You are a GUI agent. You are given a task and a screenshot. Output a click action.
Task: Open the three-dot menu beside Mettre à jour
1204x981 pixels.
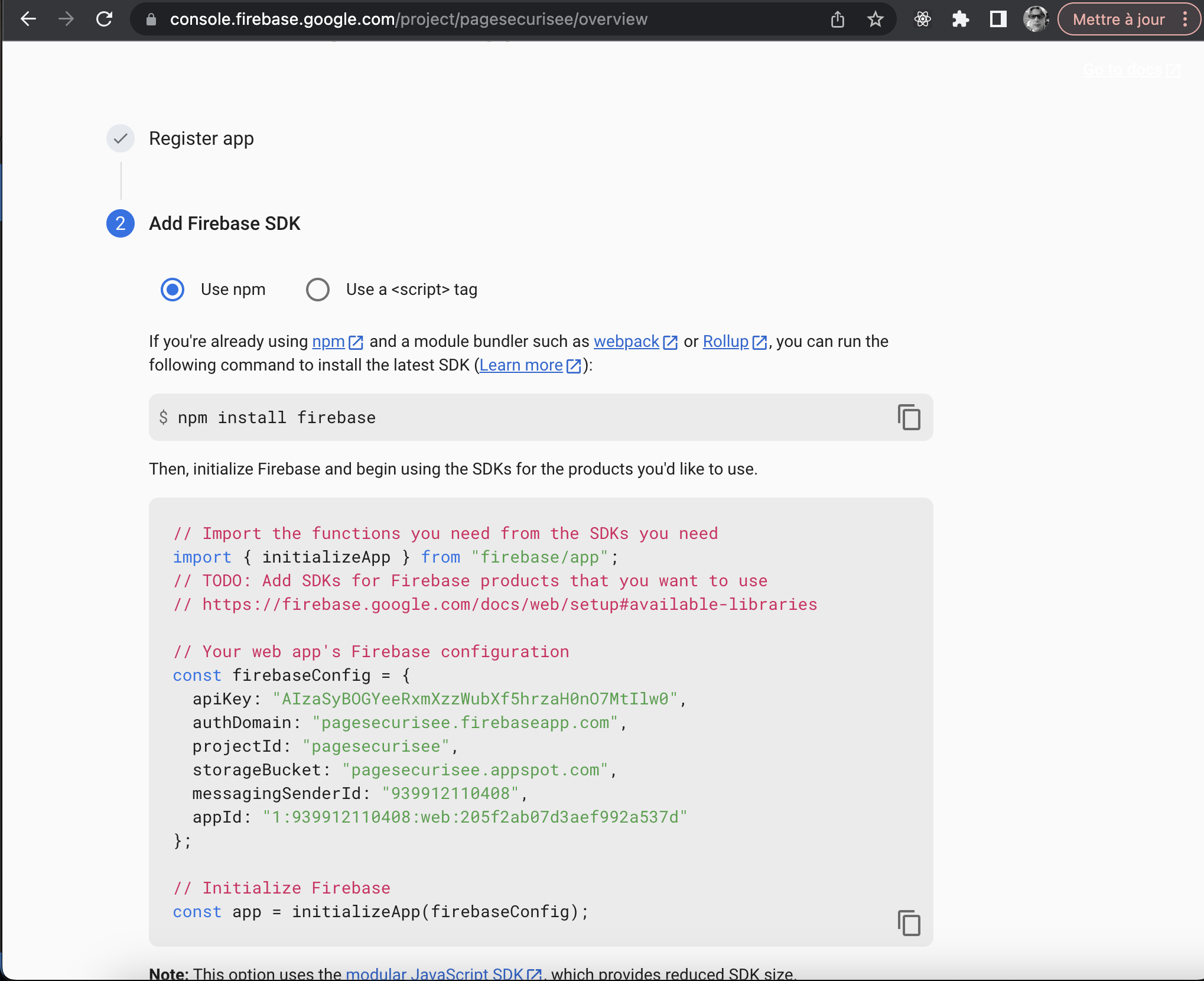[1185, 20]
